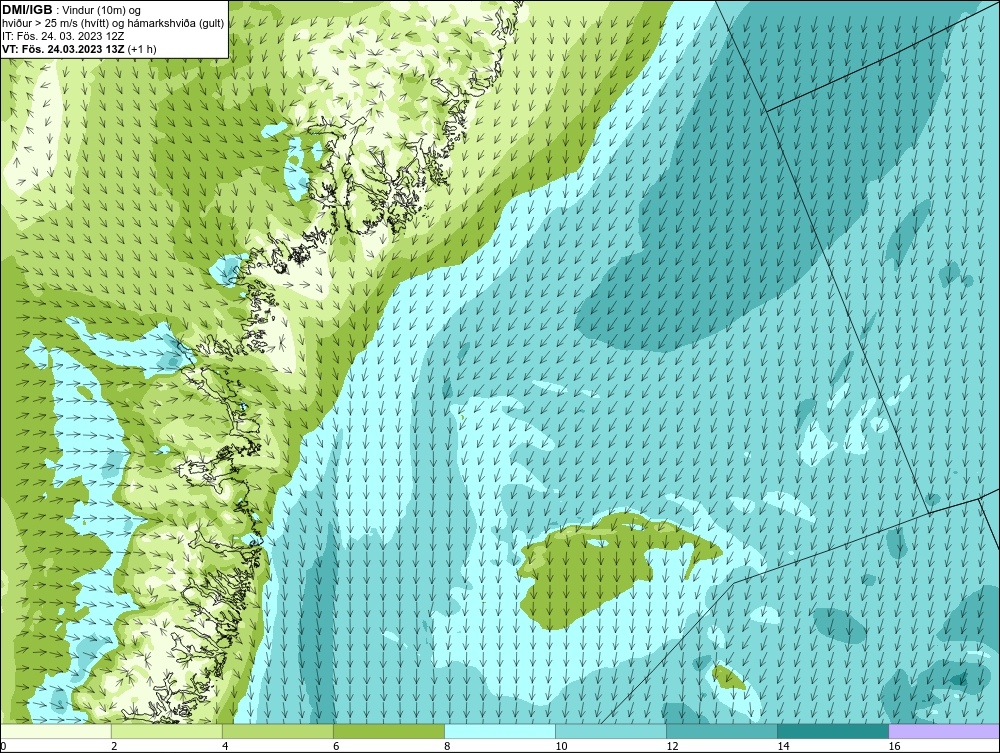Click the 14–16 m/s dark teal legend swatch
1000x753 pixels.
832,731
